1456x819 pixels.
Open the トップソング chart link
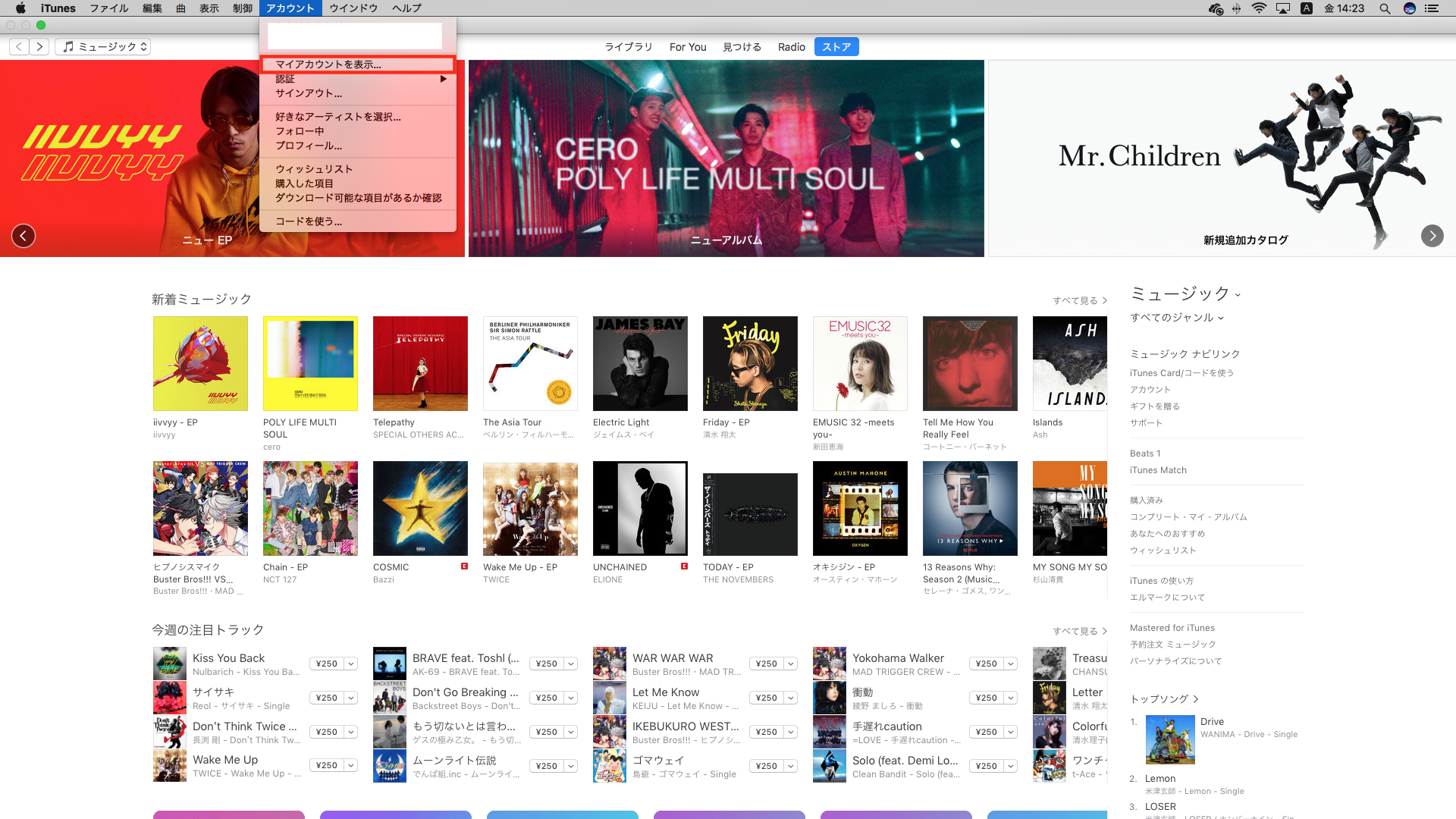click(x=1164, y=699)
